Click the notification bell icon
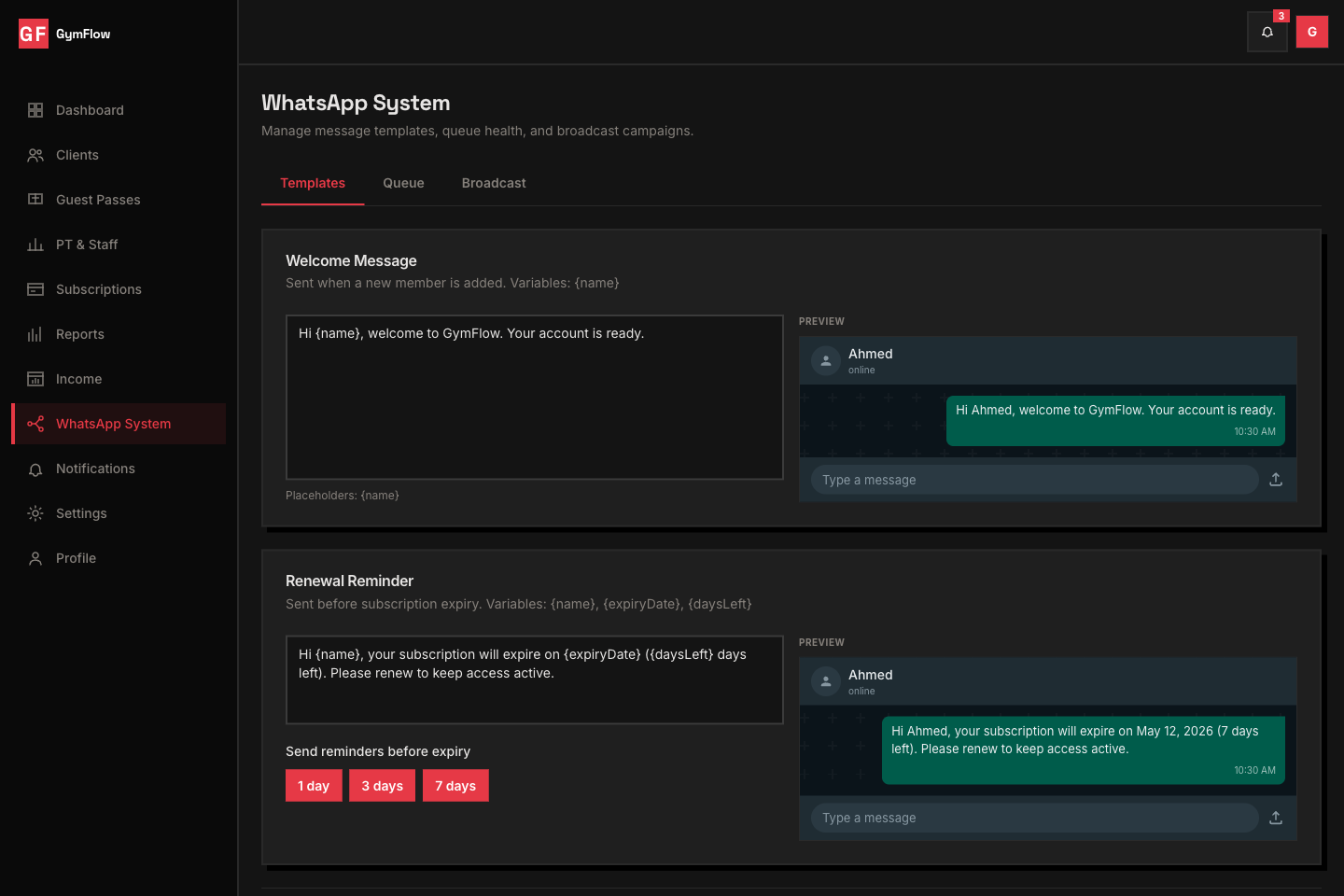The width and height of the screenshot is (1344, 896). click(1267, 32)
